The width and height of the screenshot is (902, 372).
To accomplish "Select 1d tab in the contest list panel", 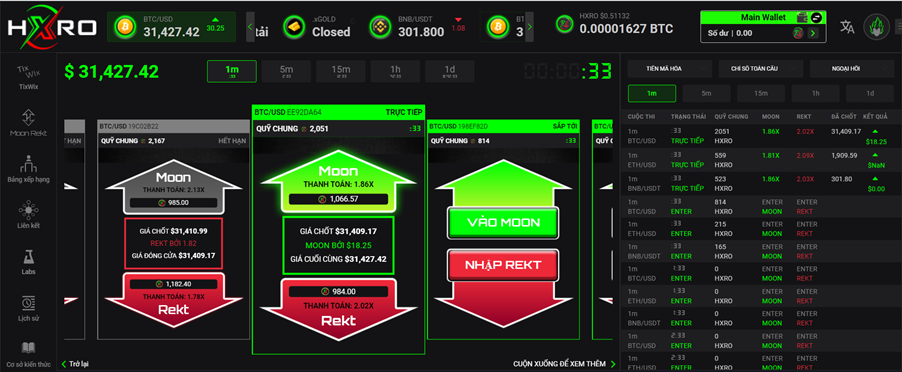I will coord(870,93).
